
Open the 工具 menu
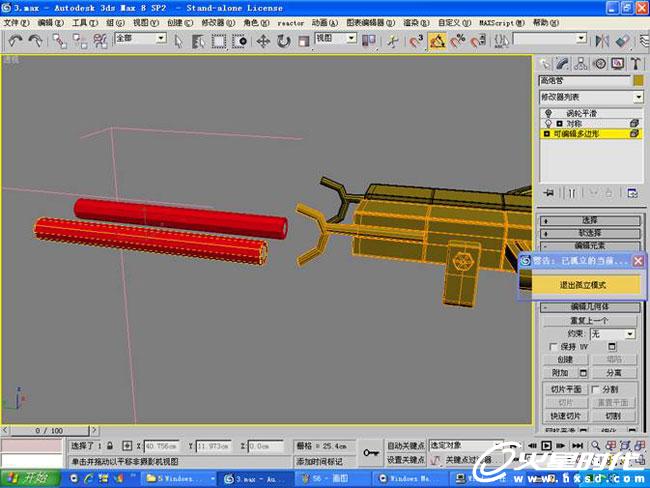coord(85,22)
